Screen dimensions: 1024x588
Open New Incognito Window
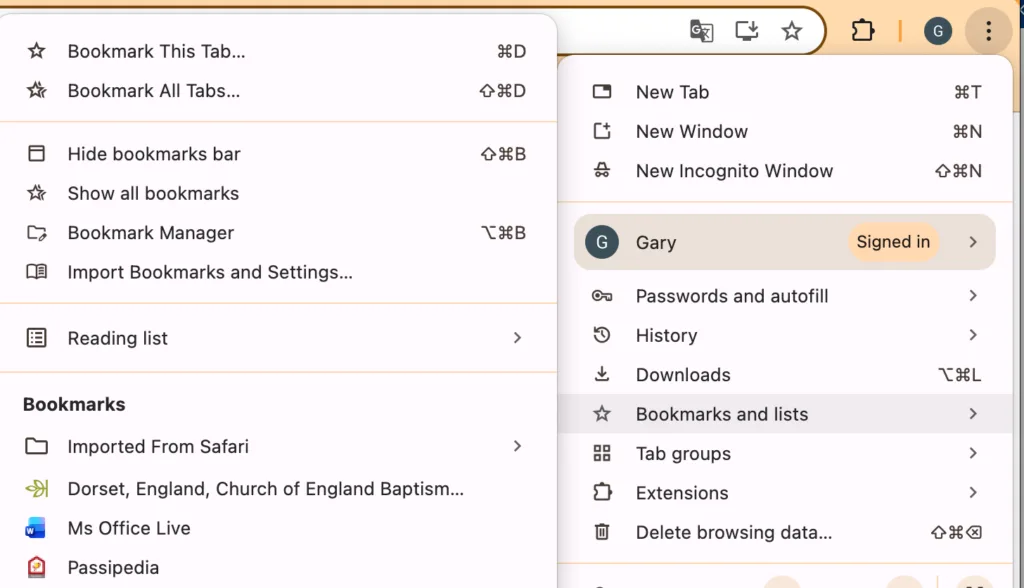786,171
